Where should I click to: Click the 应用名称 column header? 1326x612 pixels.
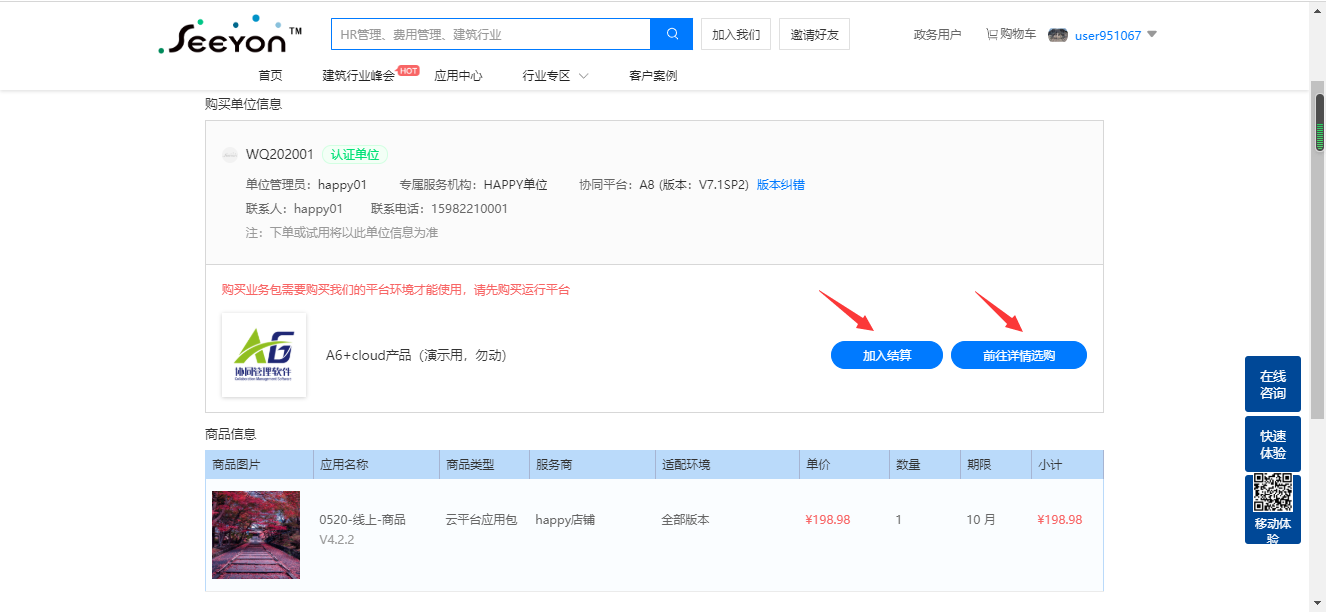[376, 465]
